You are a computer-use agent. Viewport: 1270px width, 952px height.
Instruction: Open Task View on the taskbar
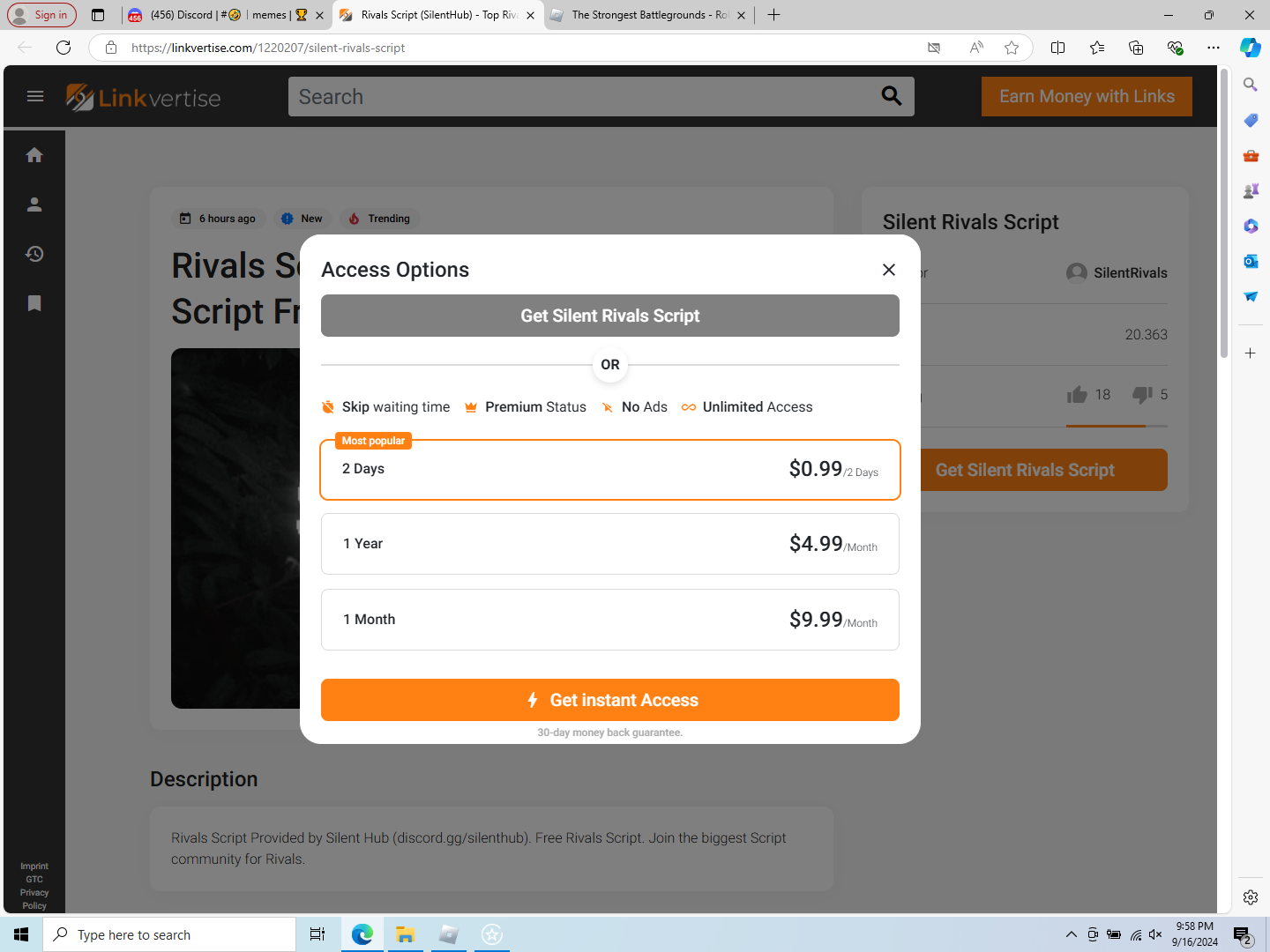(x=317, y=934)
